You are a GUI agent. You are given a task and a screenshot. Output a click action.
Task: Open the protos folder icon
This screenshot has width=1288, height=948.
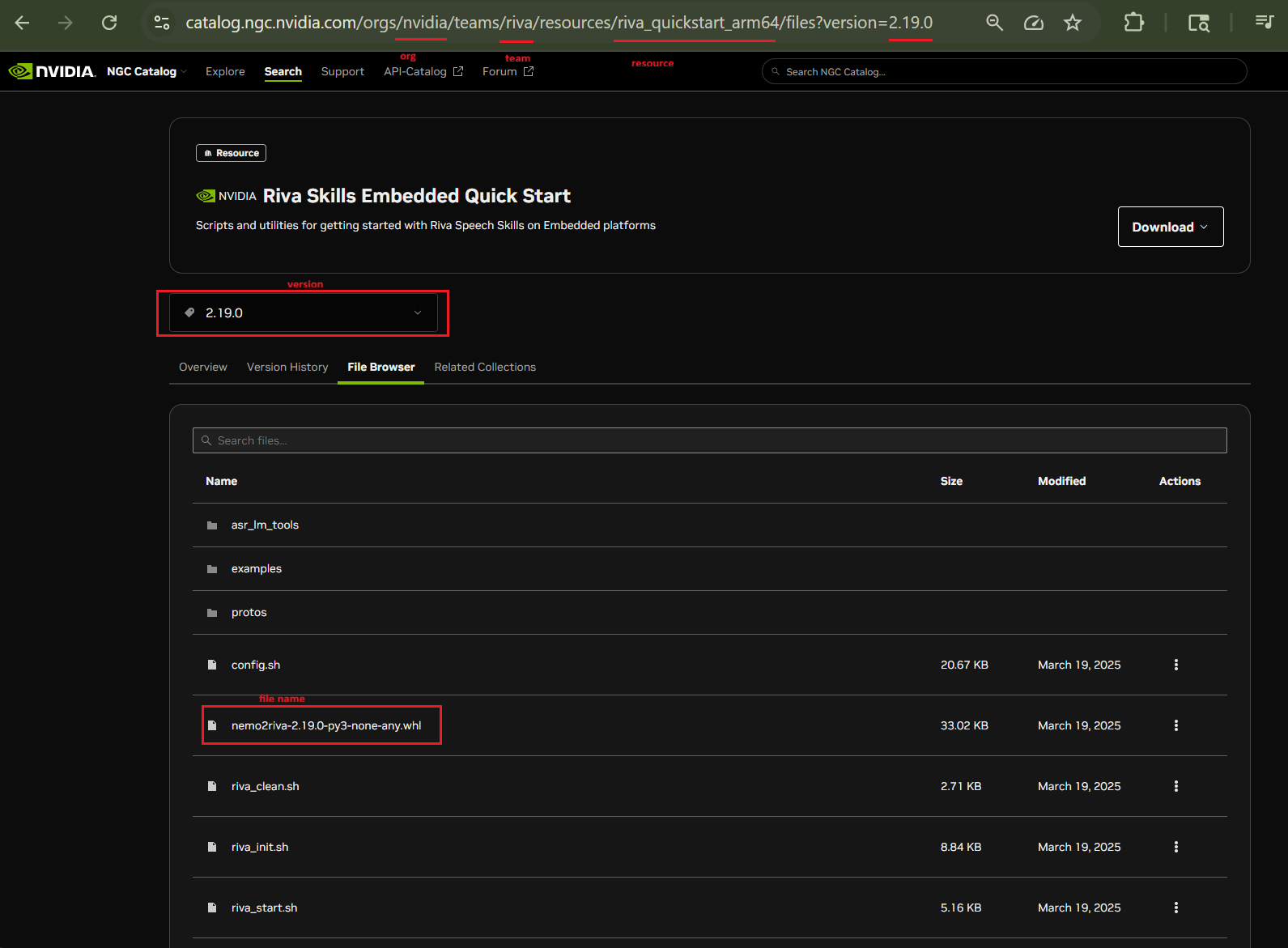click(212, 613)
